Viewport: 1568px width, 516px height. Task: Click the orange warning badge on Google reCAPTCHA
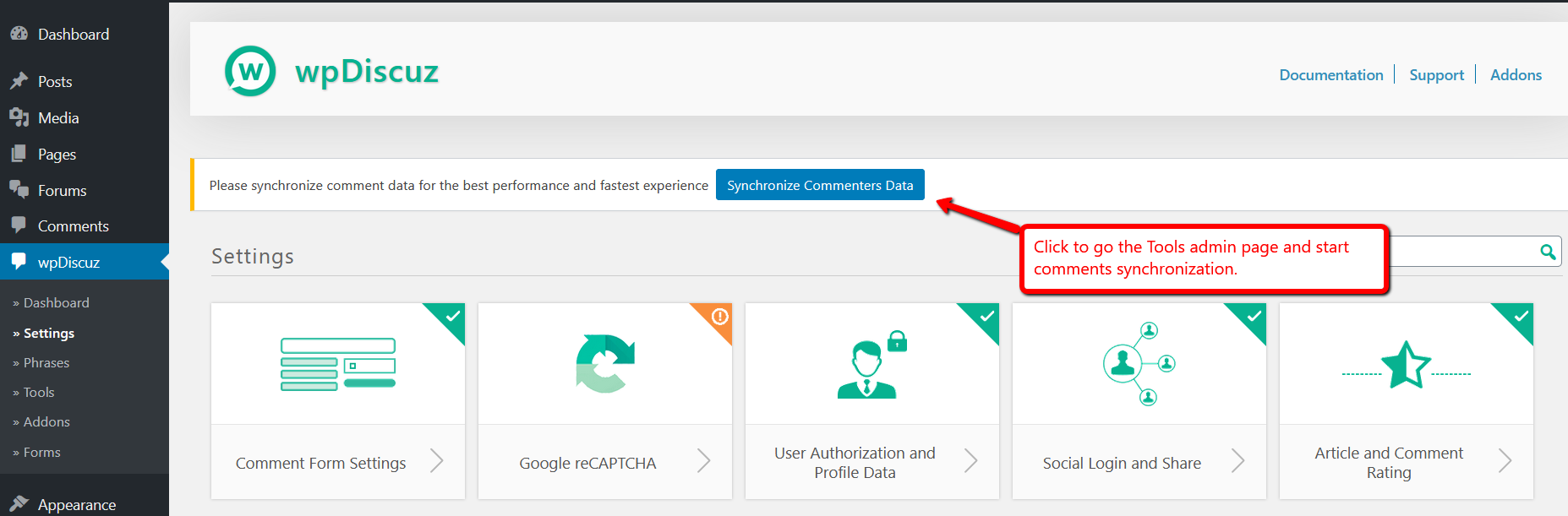coord(720,317)
